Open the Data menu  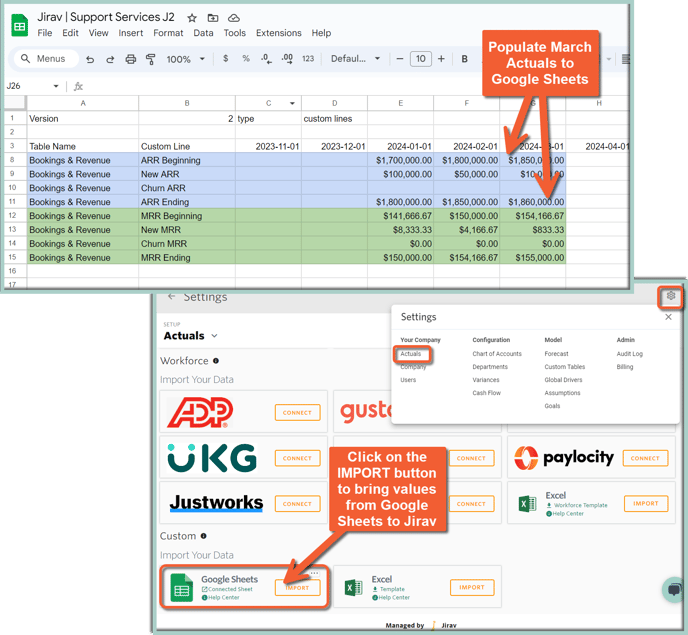[x=203, y=33]
